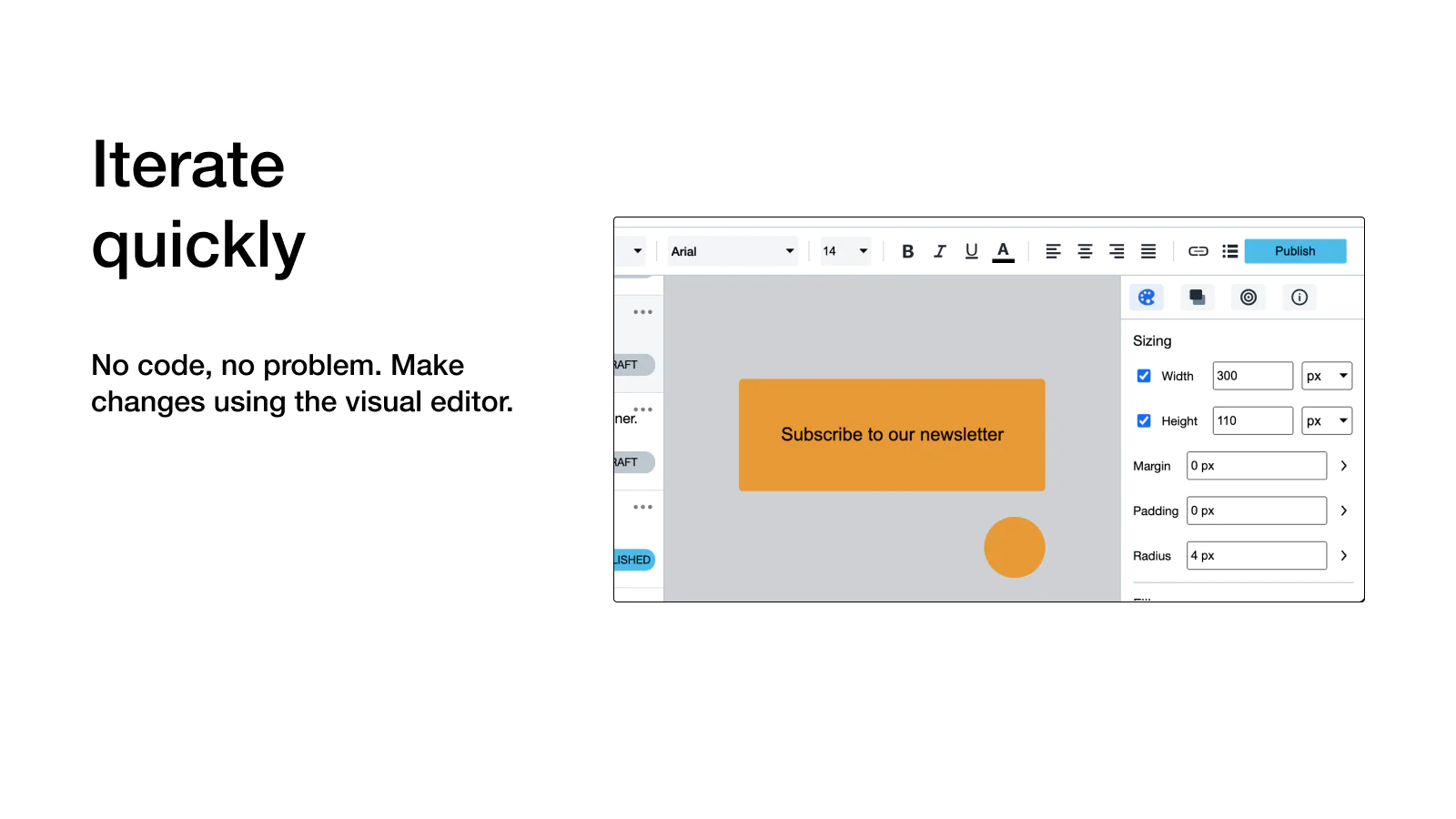Align text to the right
Viewport: 1456px width, 819px height.
pos(1117,251)
